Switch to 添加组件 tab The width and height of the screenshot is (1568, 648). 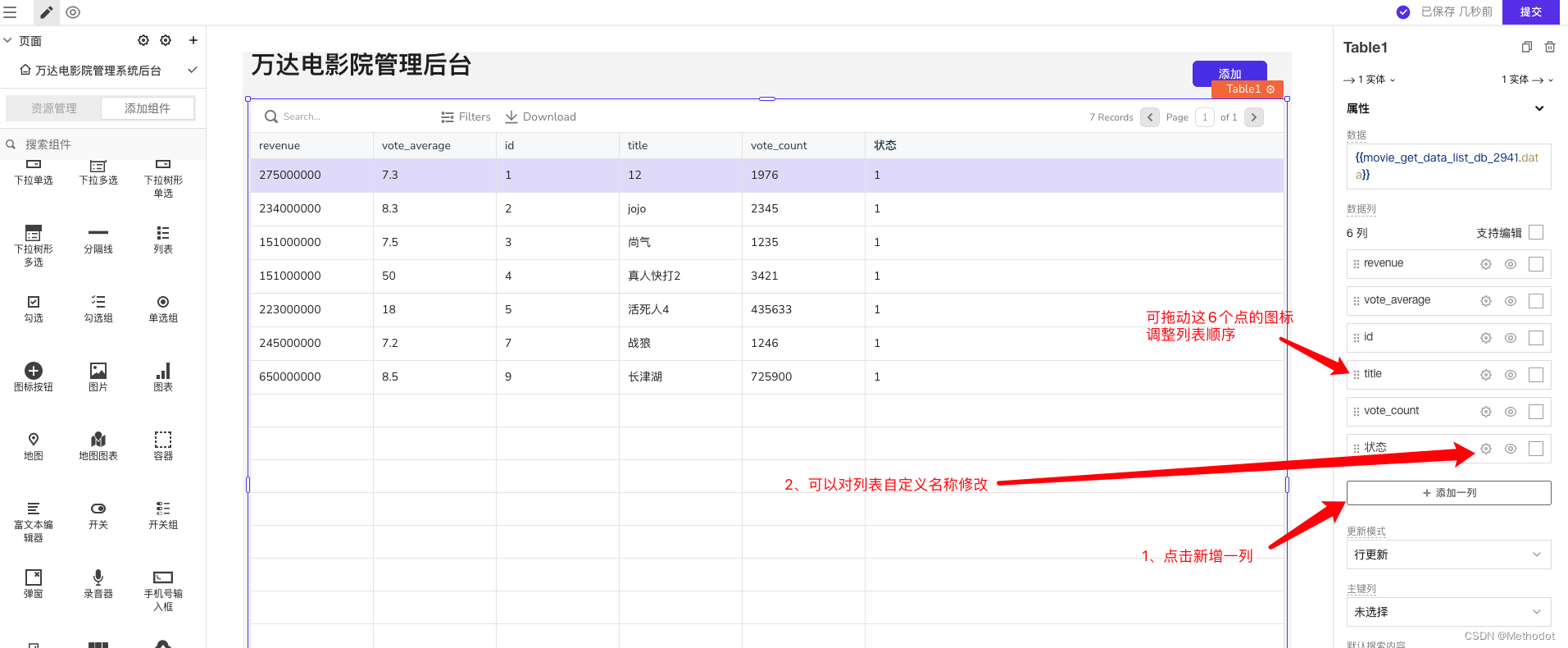pyautogui.click(x=148, y=108)
